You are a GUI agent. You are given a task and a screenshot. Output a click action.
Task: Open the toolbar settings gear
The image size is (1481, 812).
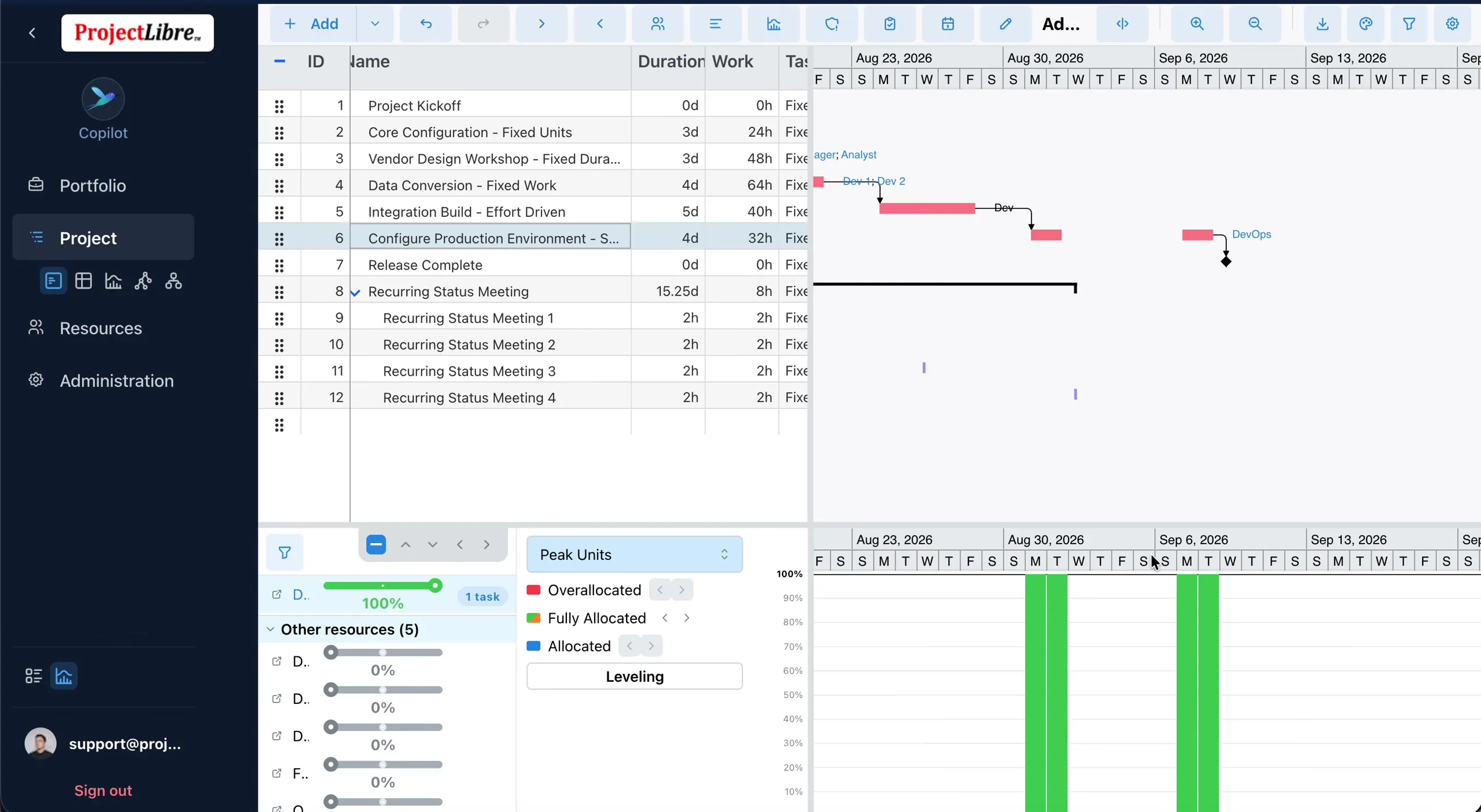[1453, 24]
